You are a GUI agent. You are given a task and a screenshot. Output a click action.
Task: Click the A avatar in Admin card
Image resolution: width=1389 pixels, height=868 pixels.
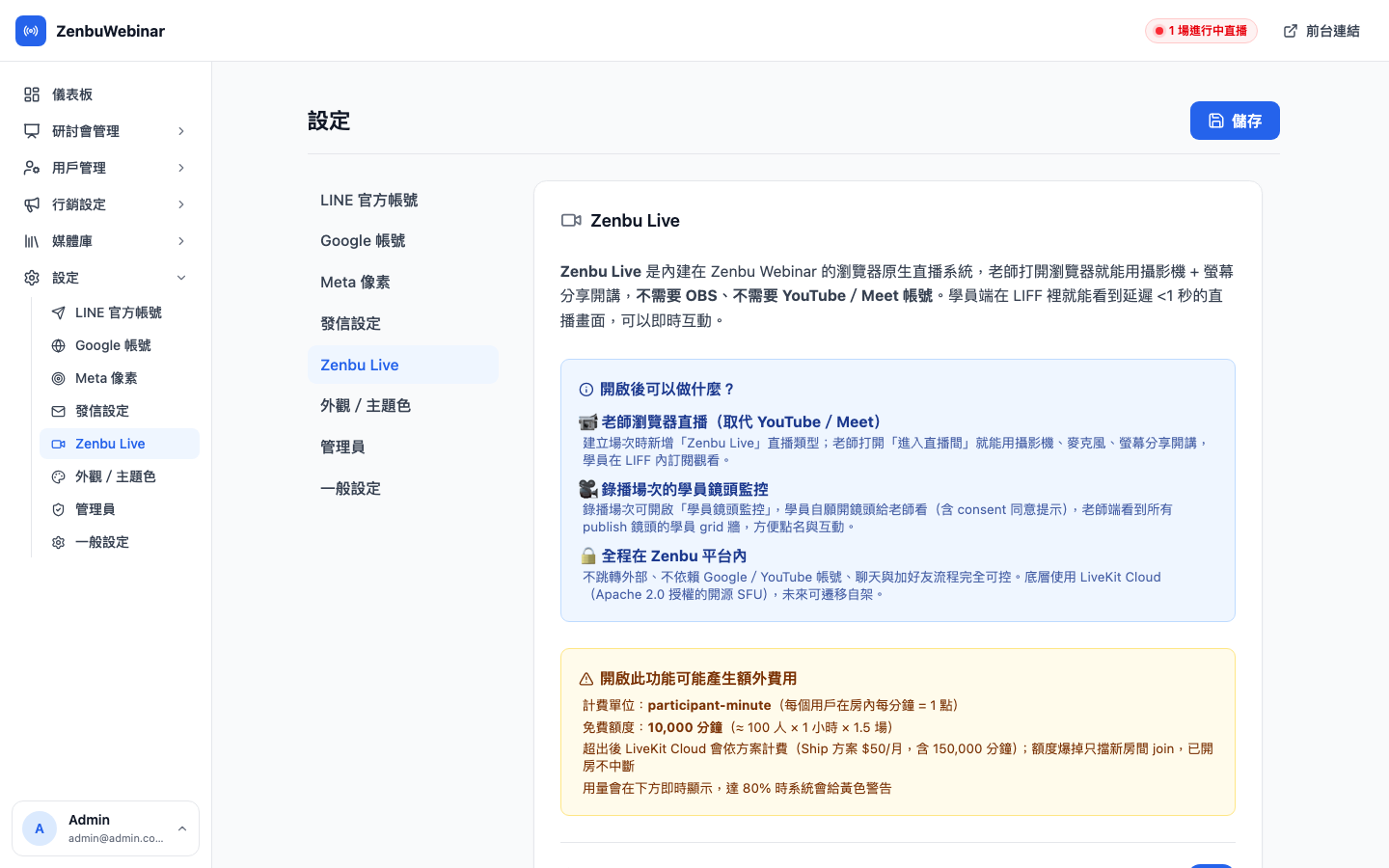click(40, 828)
